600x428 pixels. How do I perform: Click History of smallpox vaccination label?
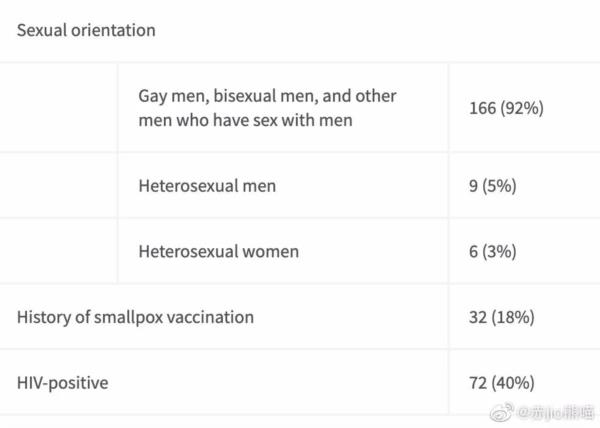135,317
